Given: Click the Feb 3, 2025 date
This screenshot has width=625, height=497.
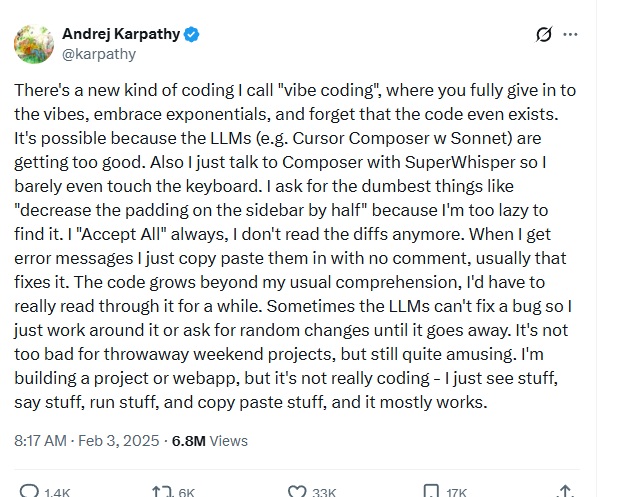Looking at the screenshot, I should pyautogui.click(x=128, y=440).
